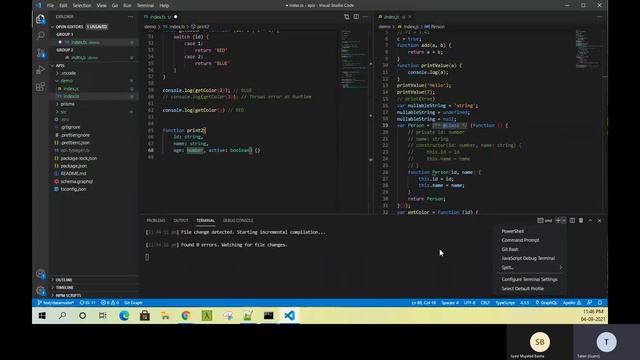The image size is (640, 360).
Task: Click Open Changes icon in left editor toolbar
Action: point(347,17)
